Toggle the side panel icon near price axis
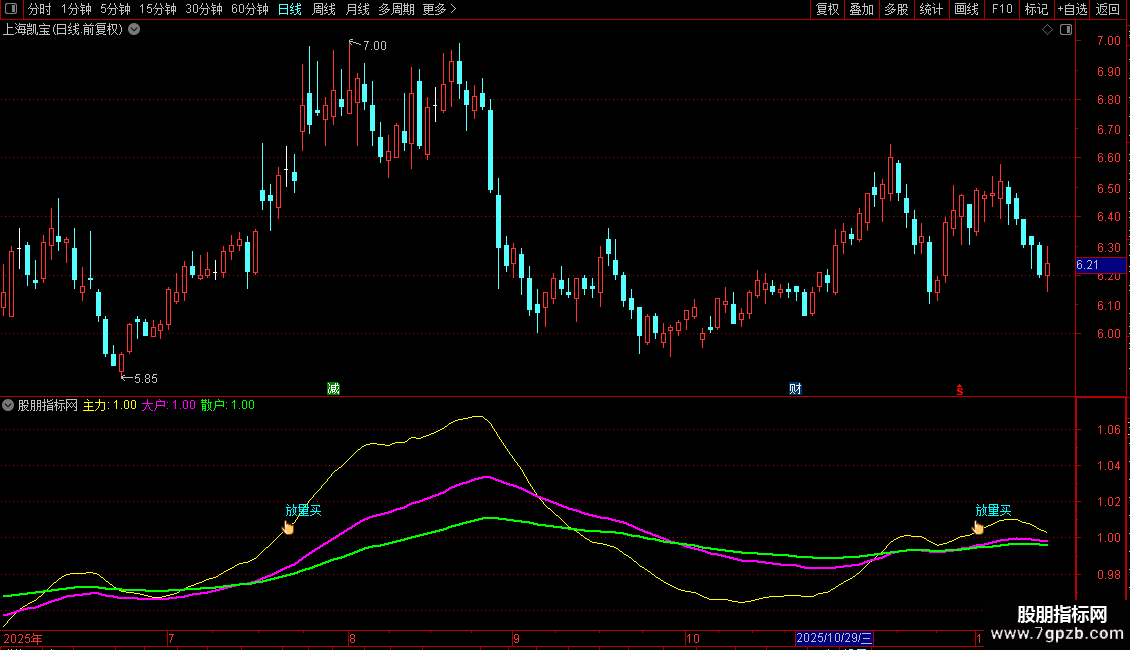The height and width of the screenshot is (650, 1130). [1066, 30]
